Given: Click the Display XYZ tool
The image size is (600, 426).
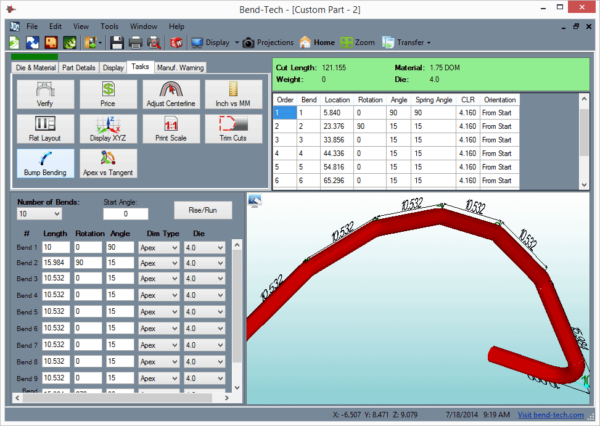Looking at the screenshot, I should tap(106, 128).
